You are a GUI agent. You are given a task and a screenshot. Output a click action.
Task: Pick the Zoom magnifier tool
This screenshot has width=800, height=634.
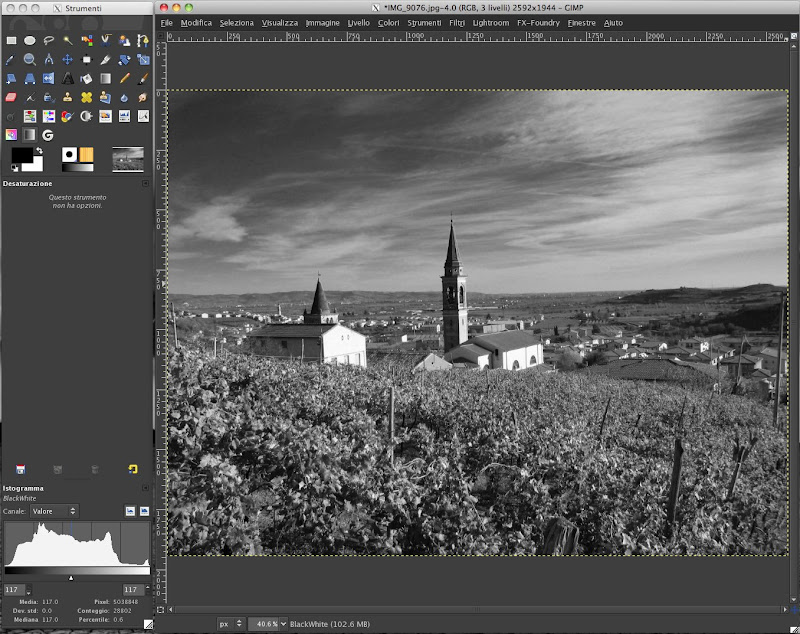tap(30, 60)
